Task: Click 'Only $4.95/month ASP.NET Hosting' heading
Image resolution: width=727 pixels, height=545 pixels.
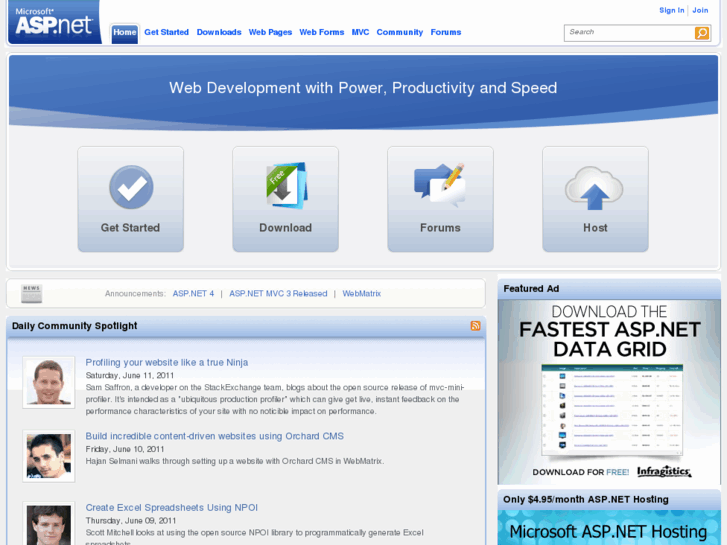Action: click(586, 499)
